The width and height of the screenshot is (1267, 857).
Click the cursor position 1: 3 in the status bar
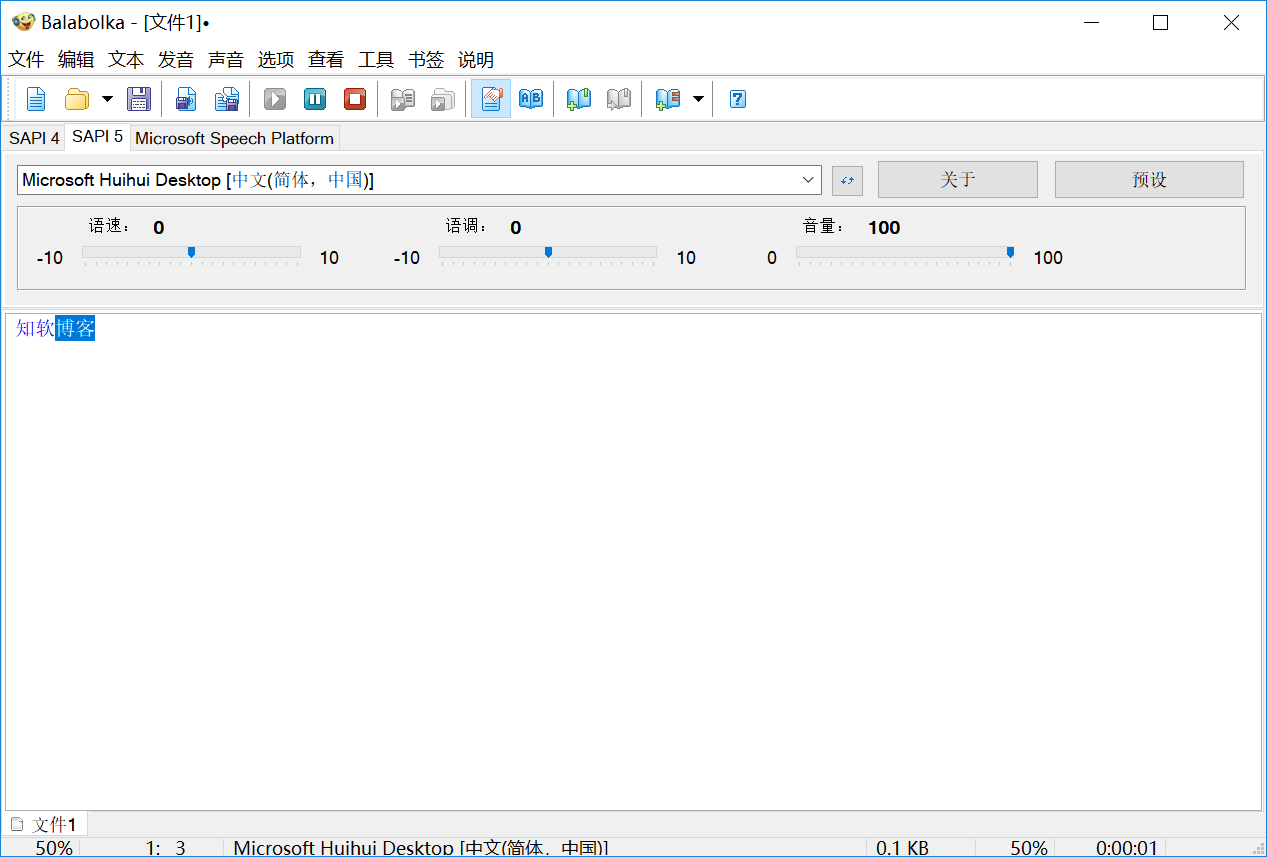[166, 848]
